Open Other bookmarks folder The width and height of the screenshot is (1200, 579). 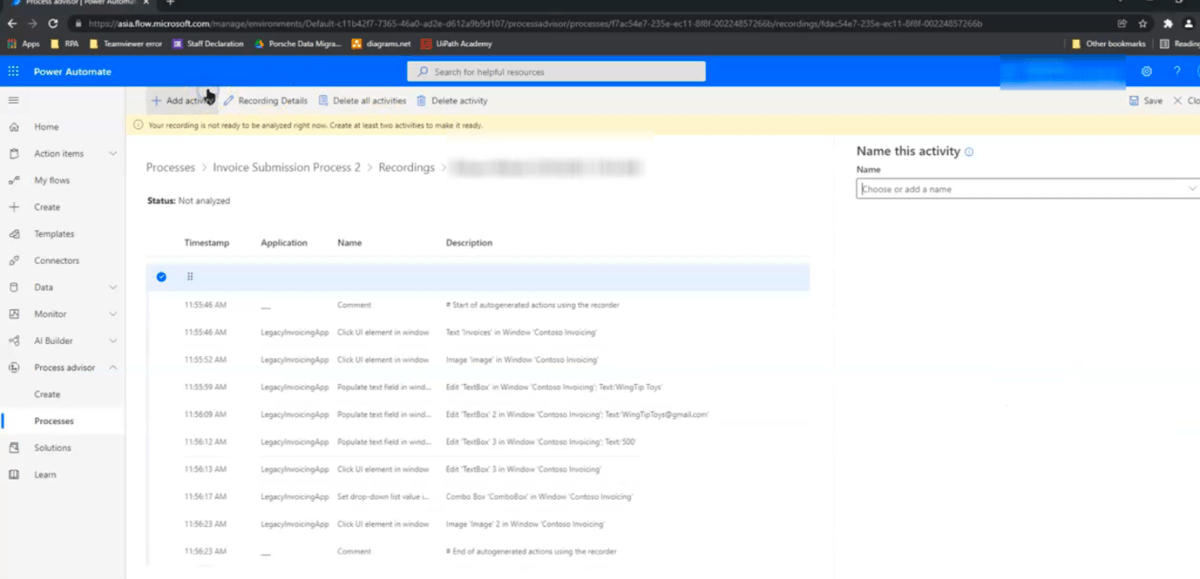coord(1108,43)
